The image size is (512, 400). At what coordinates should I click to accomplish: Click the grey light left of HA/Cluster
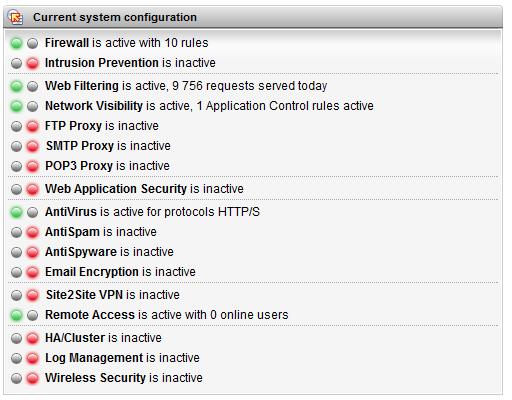tap(16, 338)
